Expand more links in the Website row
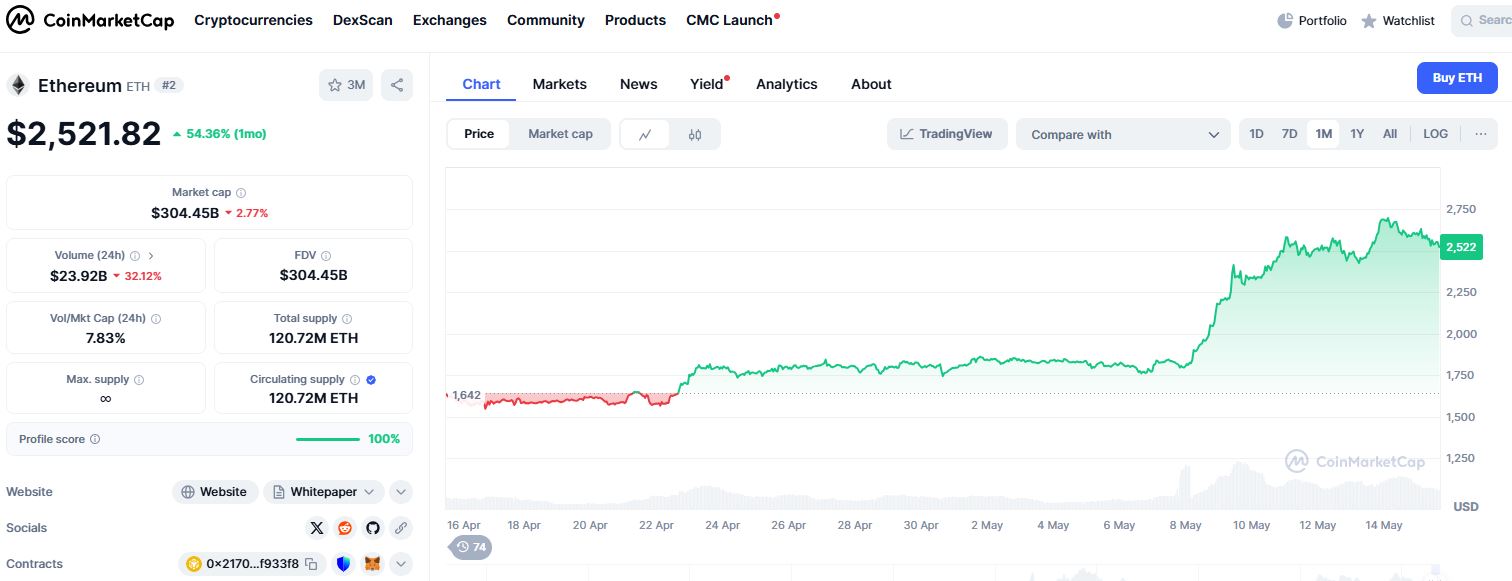The image size is (1512, 581). [401, 492]
